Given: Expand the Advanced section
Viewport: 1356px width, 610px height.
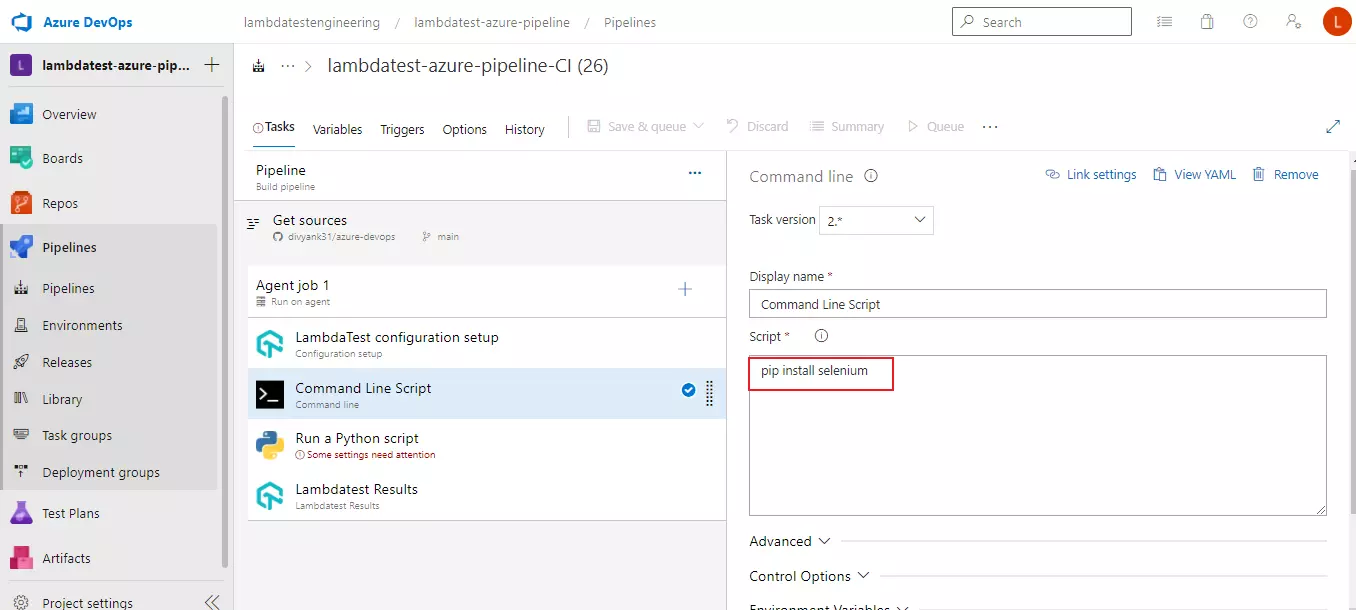Looking at the screenshot, I should pos(790,541).
